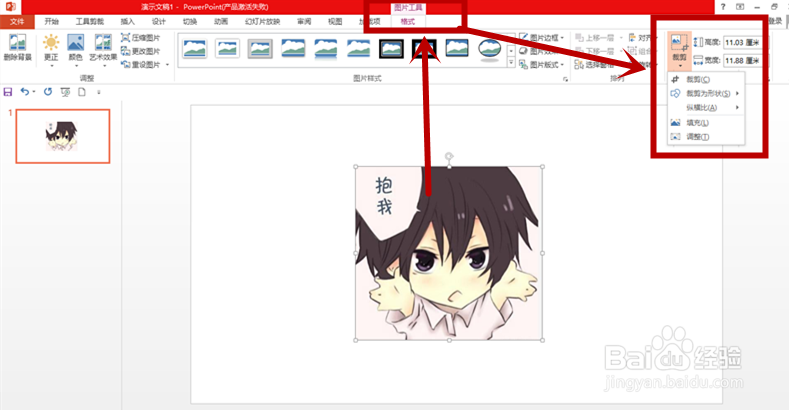Click the Ribbon Display Options icon

740,7
